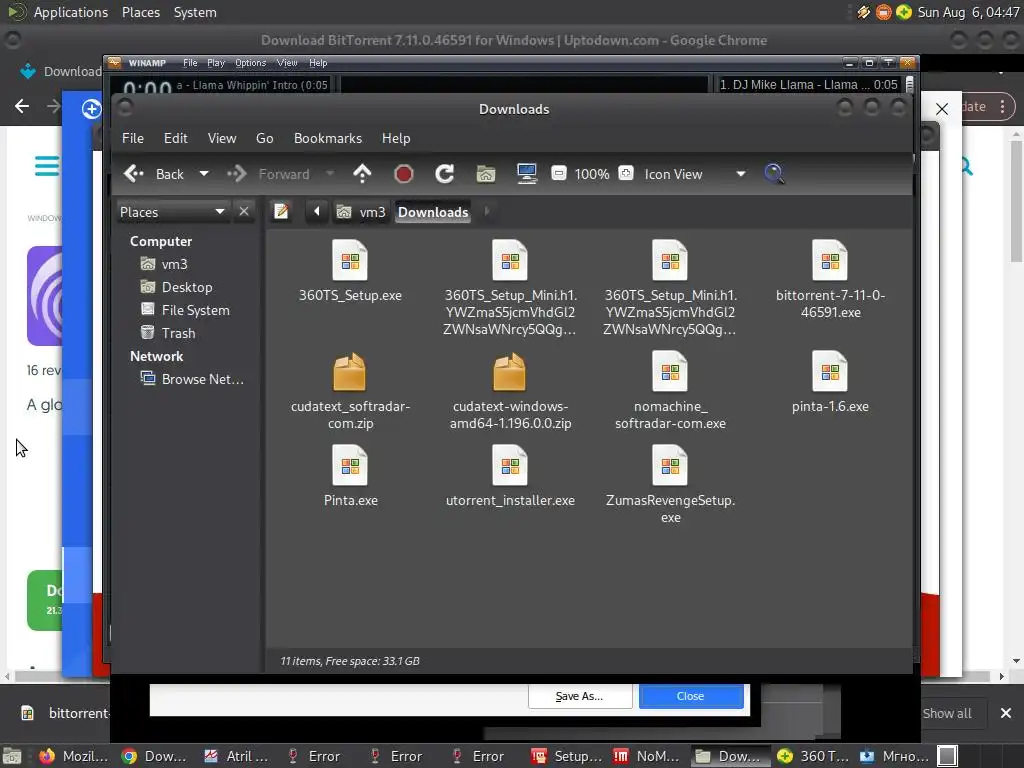1024x768 pixels.
Task: Click the red Stop loading icon
Action: tap(404, 174)
